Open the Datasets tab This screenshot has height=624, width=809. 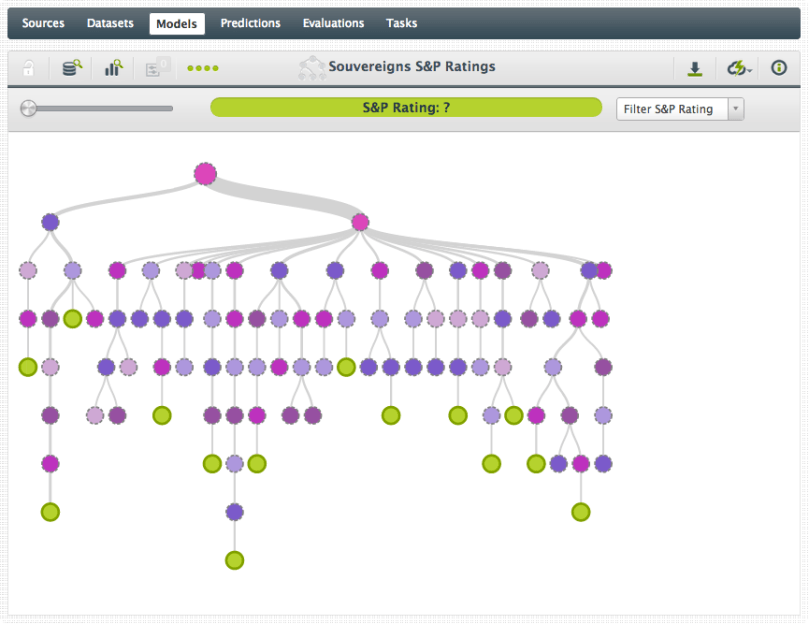tap(110, 23)
